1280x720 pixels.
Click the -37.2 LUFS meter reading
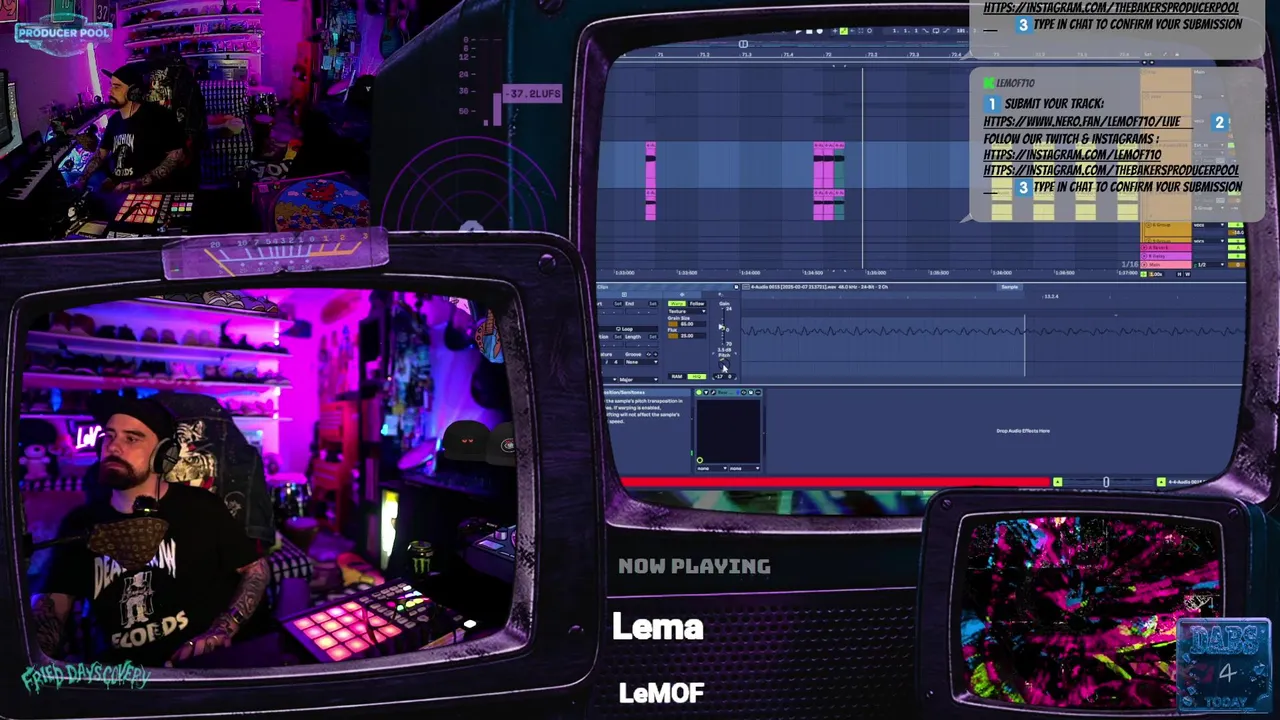[532, 94]
